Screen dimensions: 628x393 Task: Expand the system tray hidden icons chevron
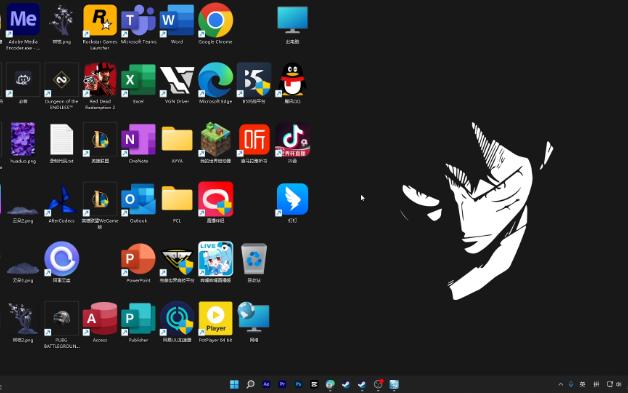(x=561, y=384)
